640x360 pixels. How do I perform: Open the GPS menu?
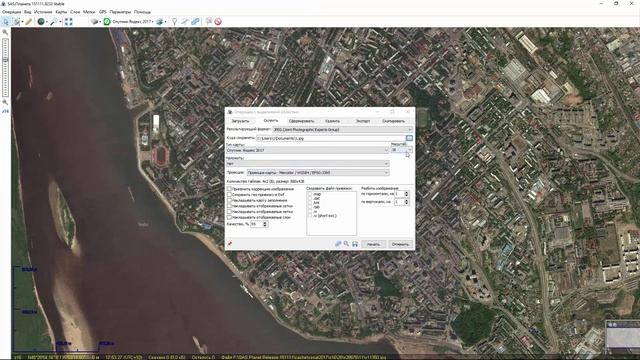point(102,12)
